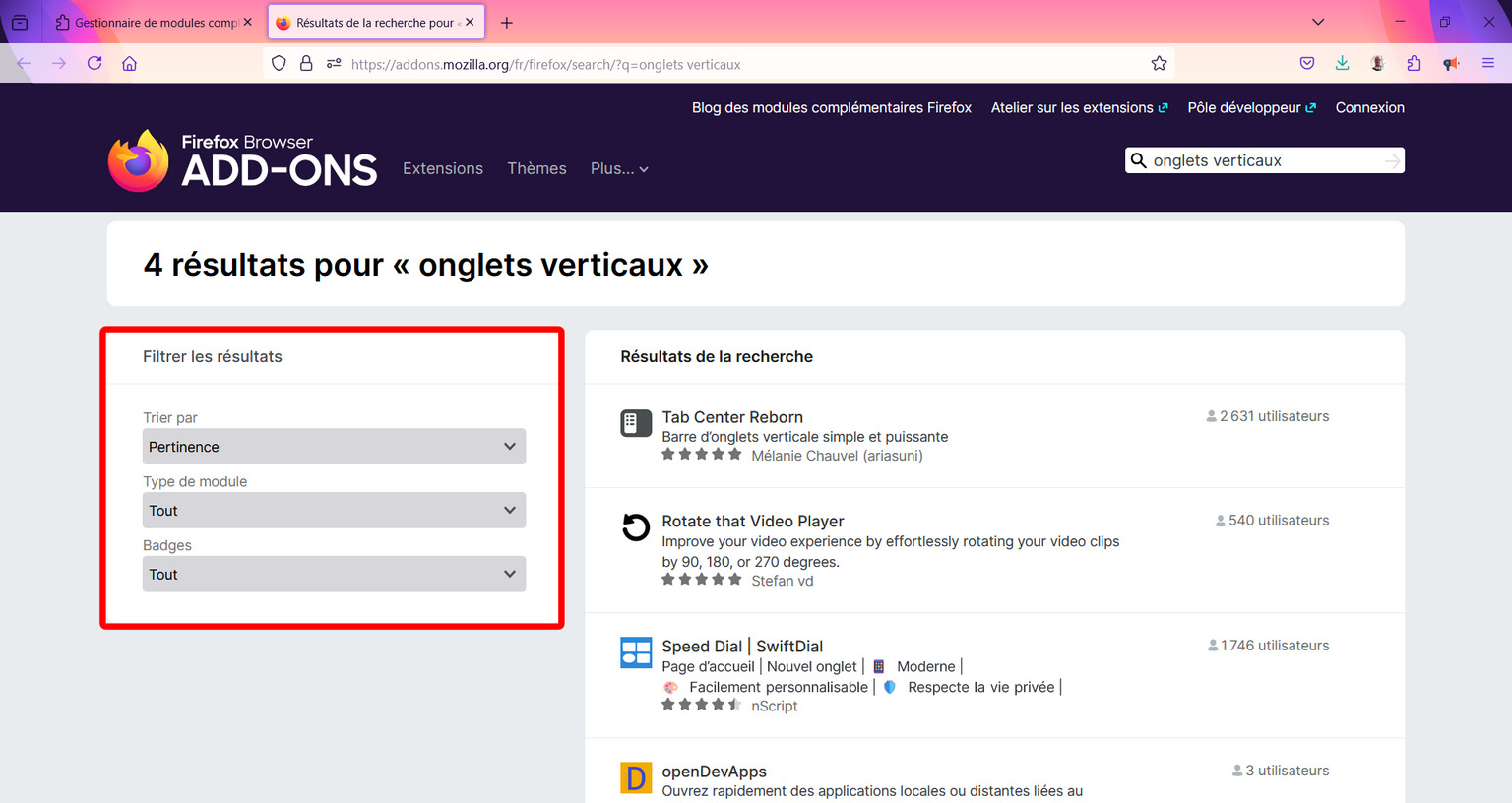Open the Firefox account icon

pos(1377,63)
